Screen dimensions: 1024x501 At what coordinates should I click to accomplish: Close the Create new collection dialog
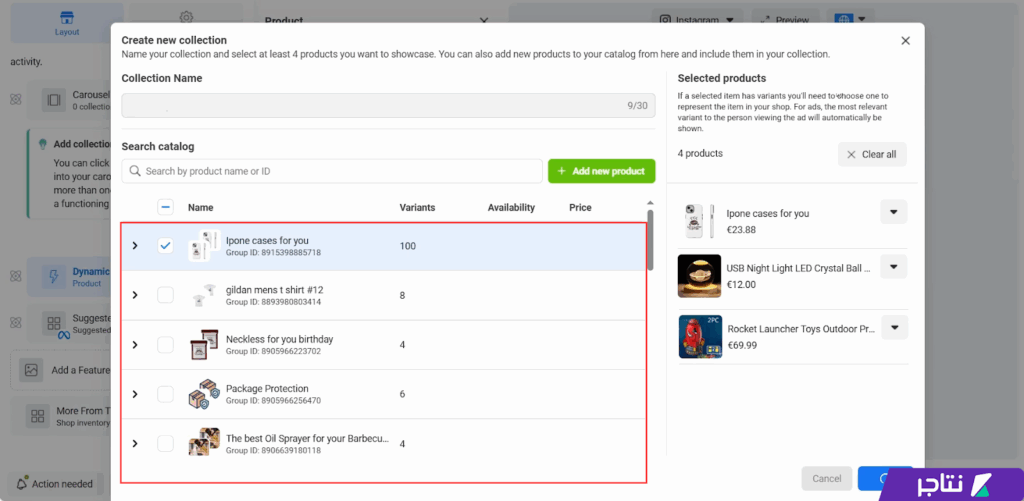pos(905,41)
